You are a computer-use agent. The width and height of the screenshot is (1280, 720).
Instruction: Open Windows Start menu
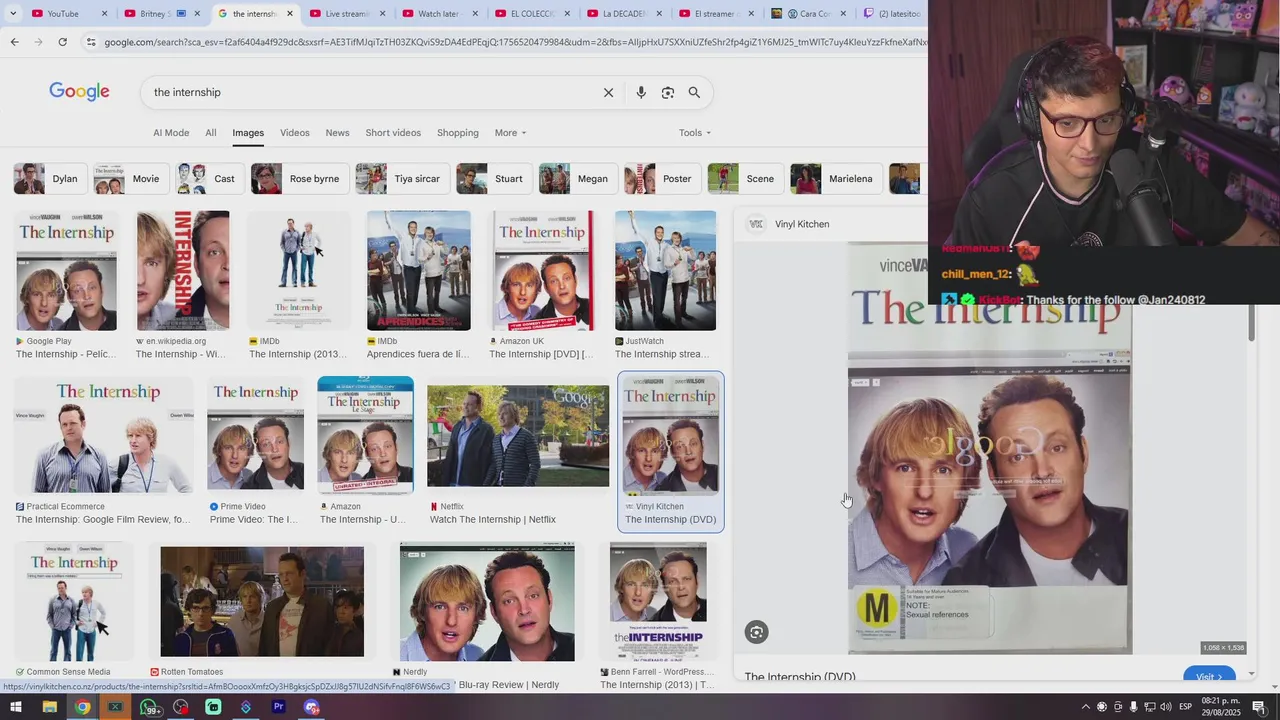[x=16, y=707]
